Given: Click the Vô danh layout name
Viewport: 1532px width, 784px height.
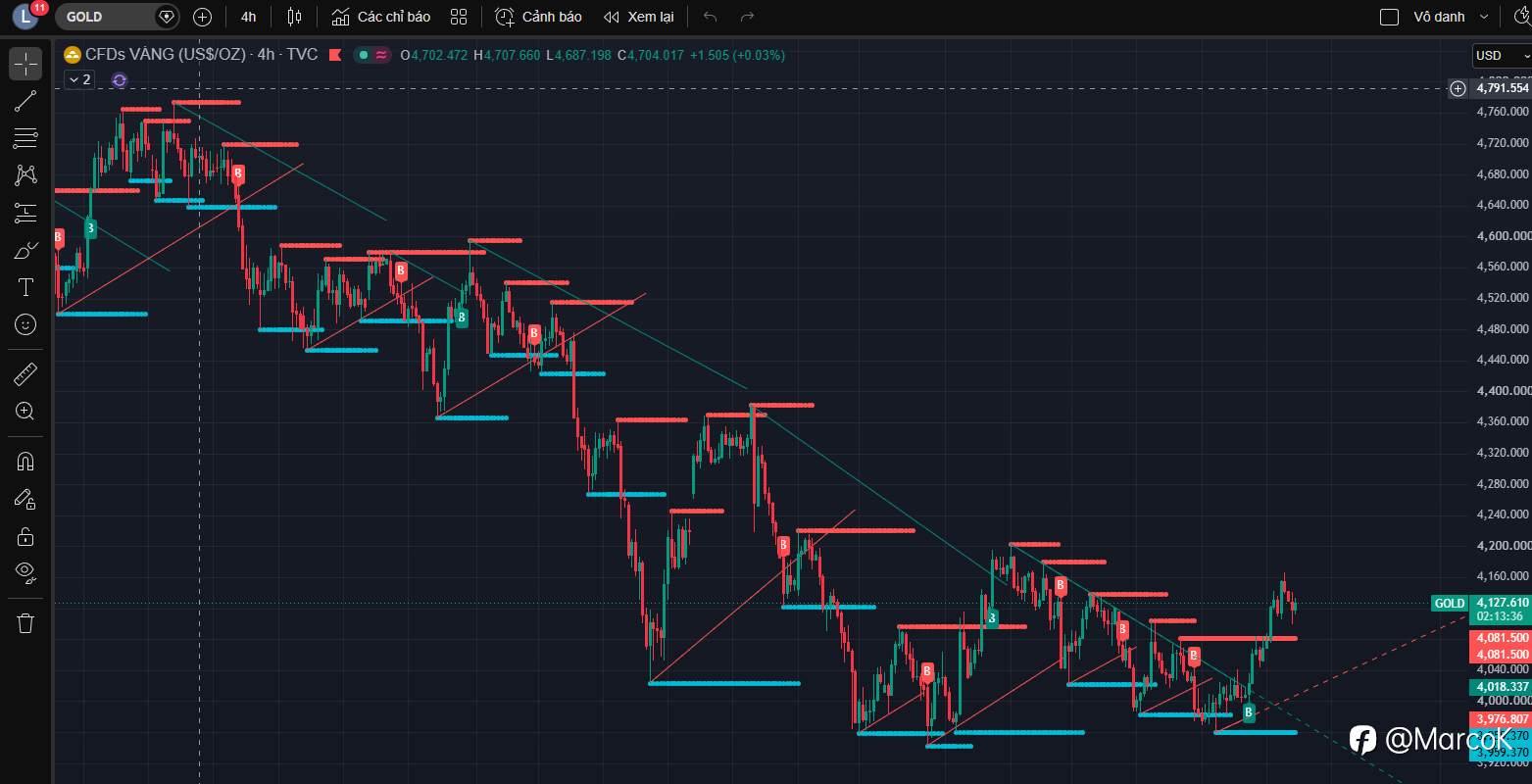Looking at the screenshot, I should coord(1439,17).
